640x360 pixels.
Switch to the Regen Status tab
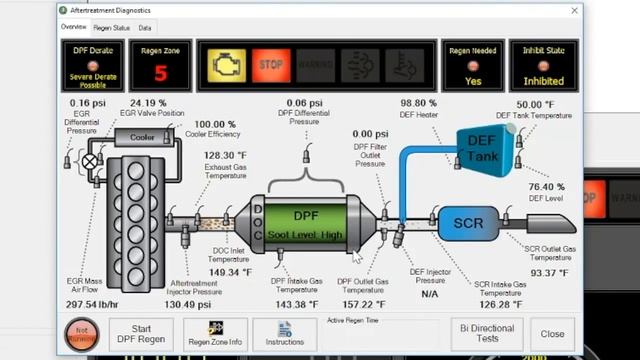tap(111, 28)
